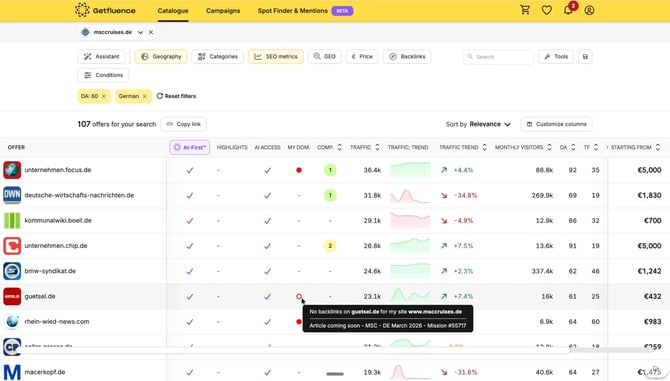Viewport: 670px width, 381px height.
Task: Click Copy link button
Action: point(184,124)
